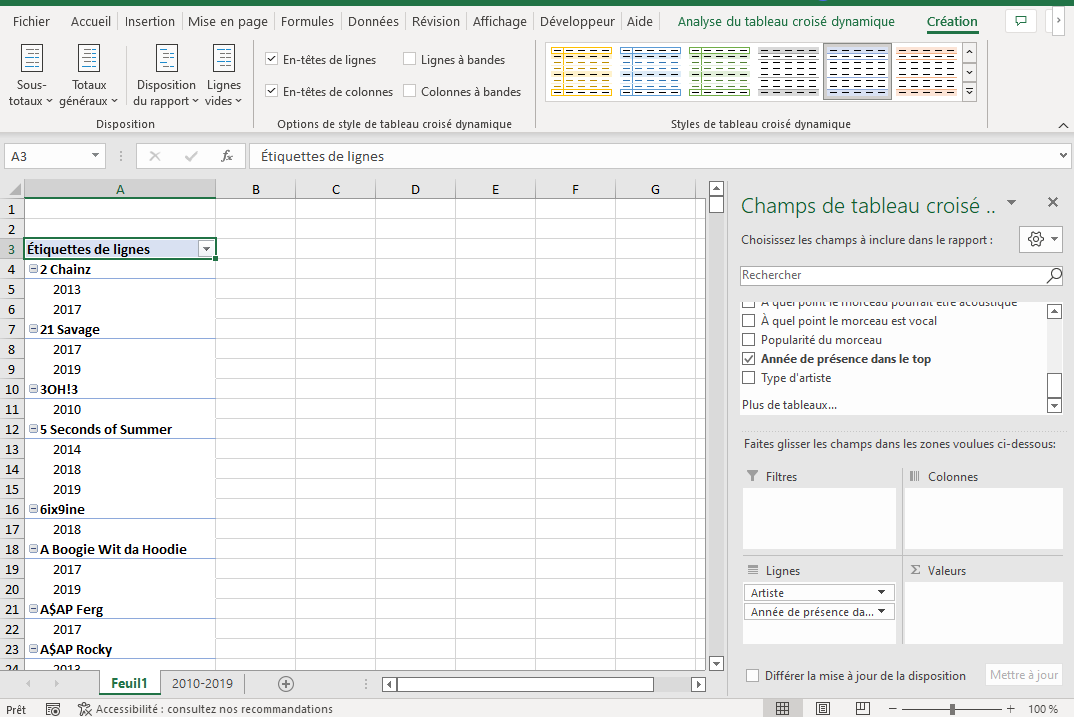
Task: Toggle En-têtes de lignes checkbox
Action: point(271,59)
